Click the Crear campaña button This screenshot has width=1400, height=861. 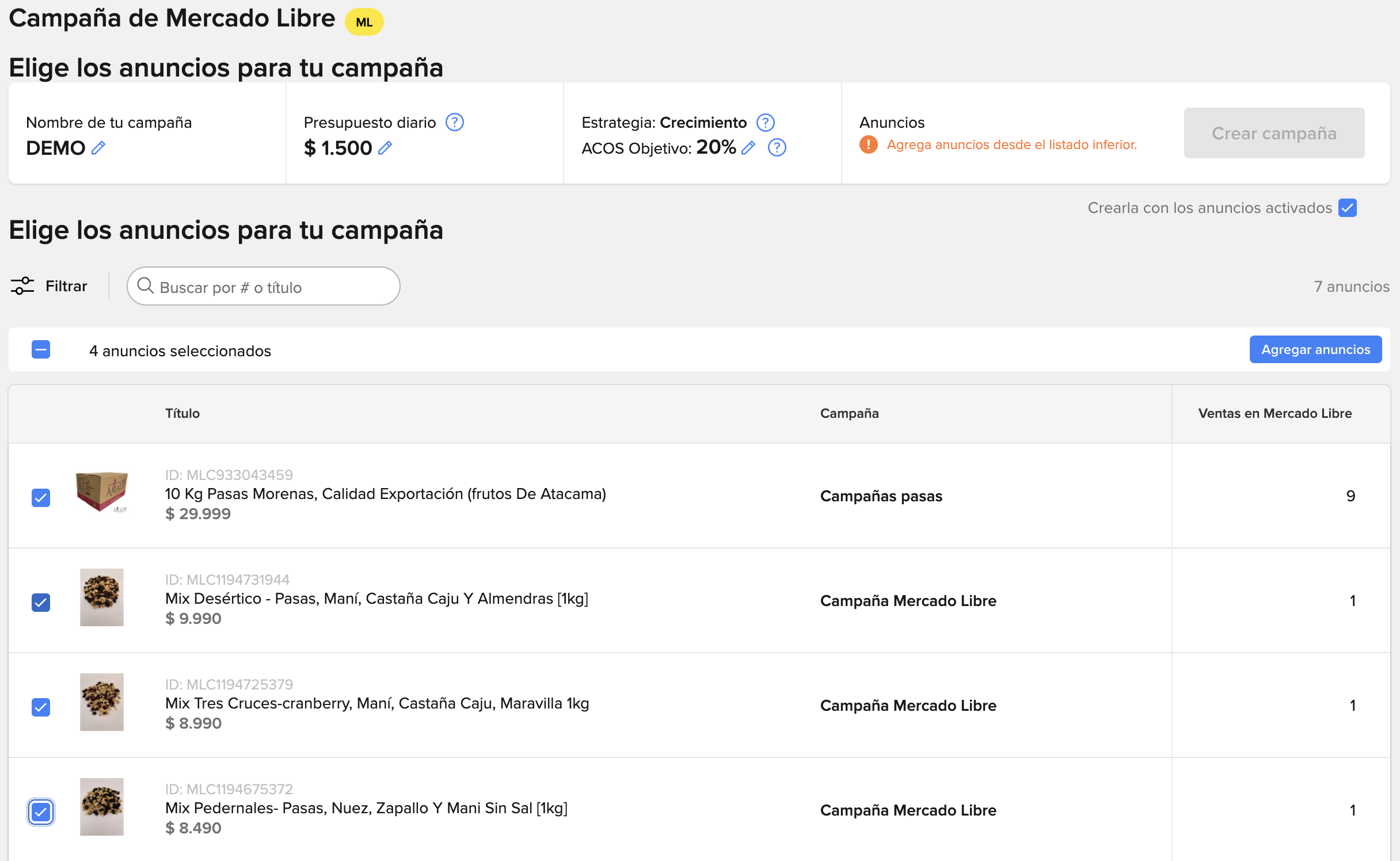pos(1274,133)
